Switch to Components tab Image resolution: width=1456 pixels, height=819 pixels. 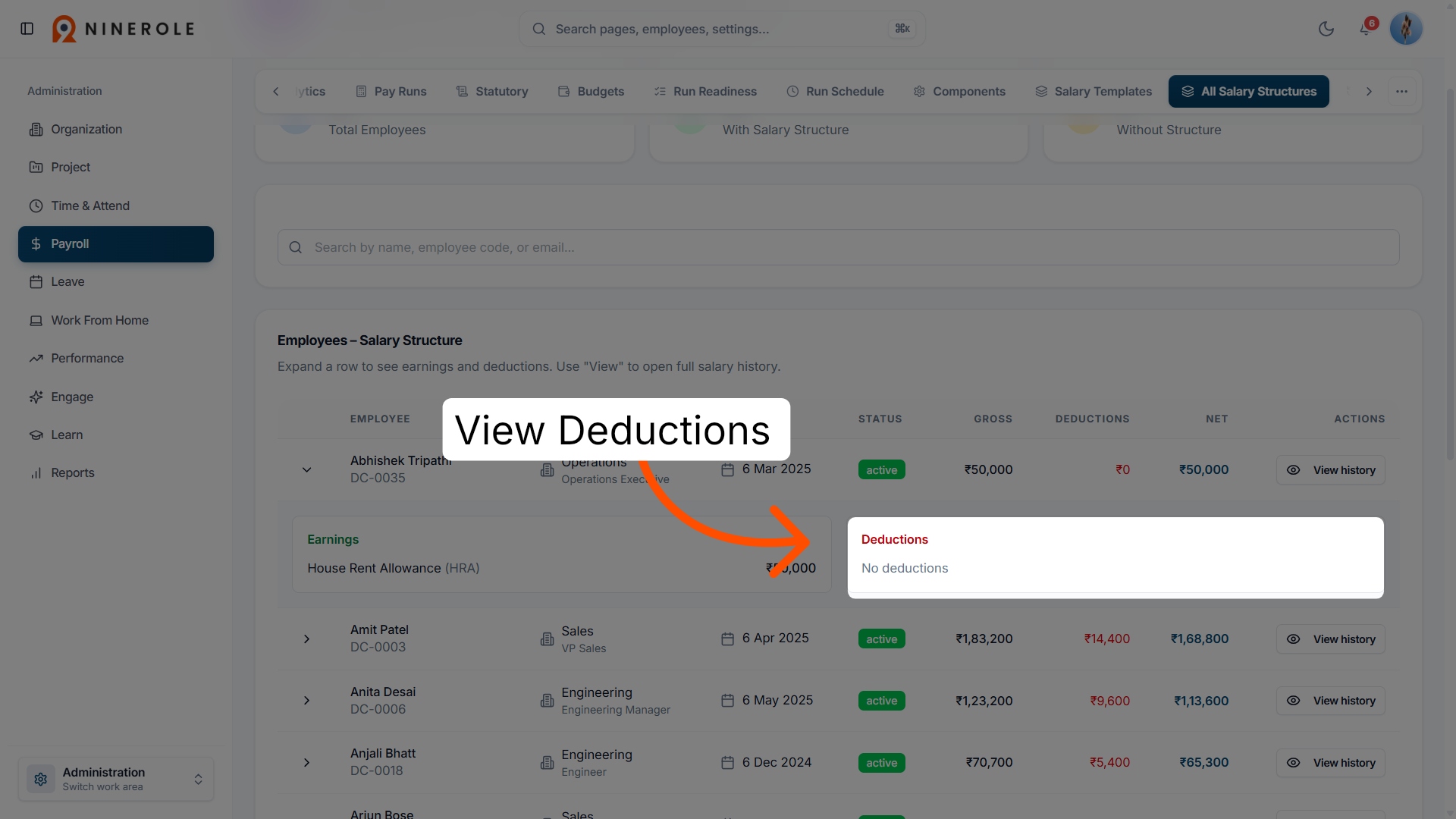[959, 91]
